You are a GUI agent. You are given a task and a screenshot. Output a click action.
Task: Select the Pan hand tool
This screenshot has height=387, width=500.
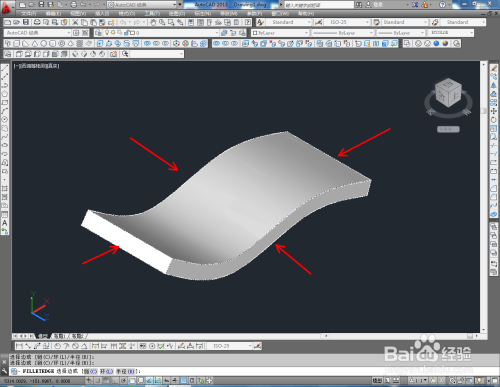[x=153, y=22]
